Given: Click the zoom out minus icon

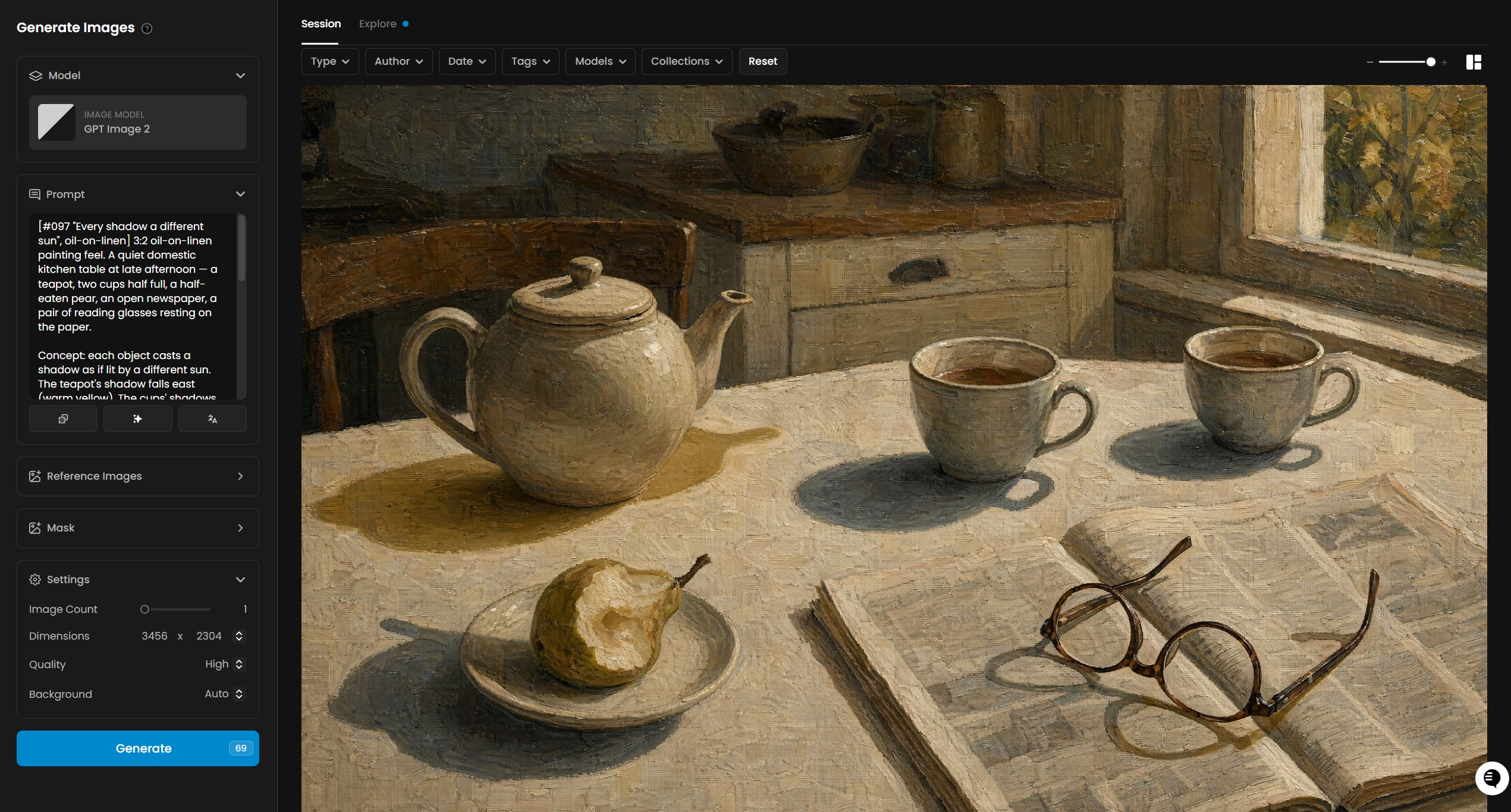Looking at the screenshot, I should tap(1369, 62).
